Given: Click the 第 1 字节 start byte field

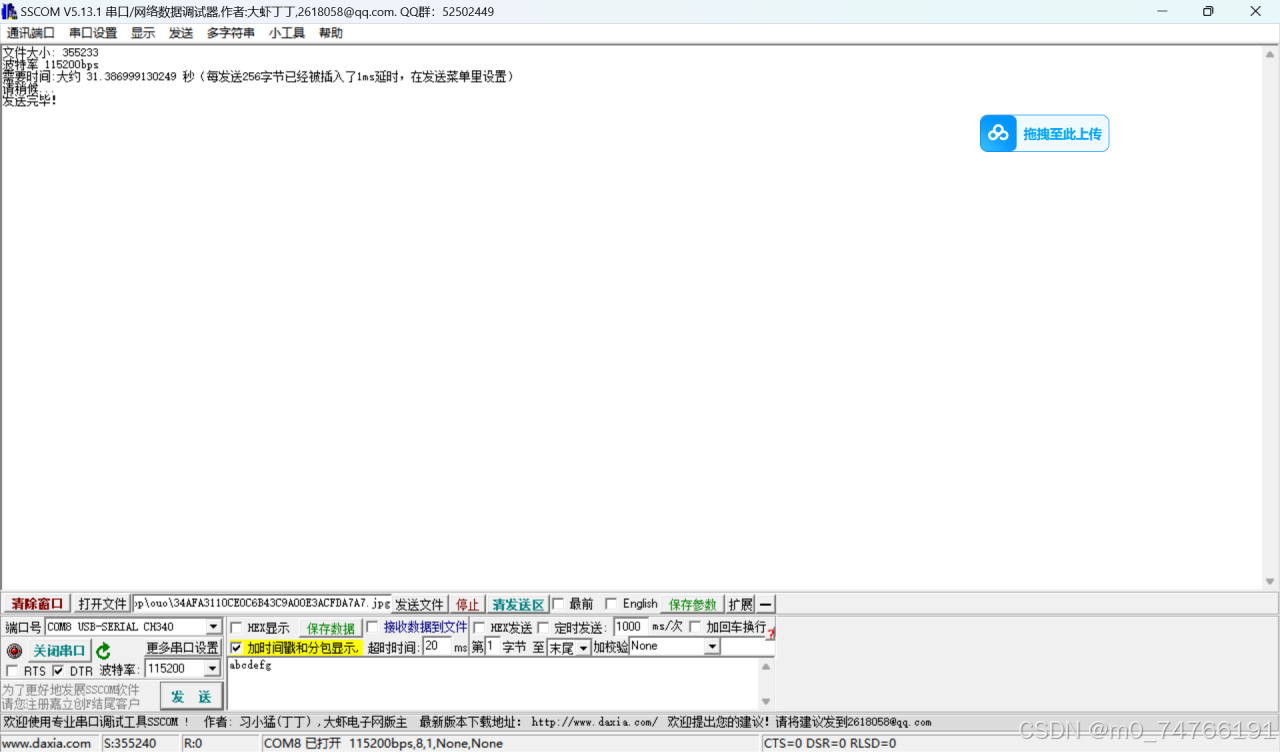Looking at the screenshot, I should (x=492, y=647).
